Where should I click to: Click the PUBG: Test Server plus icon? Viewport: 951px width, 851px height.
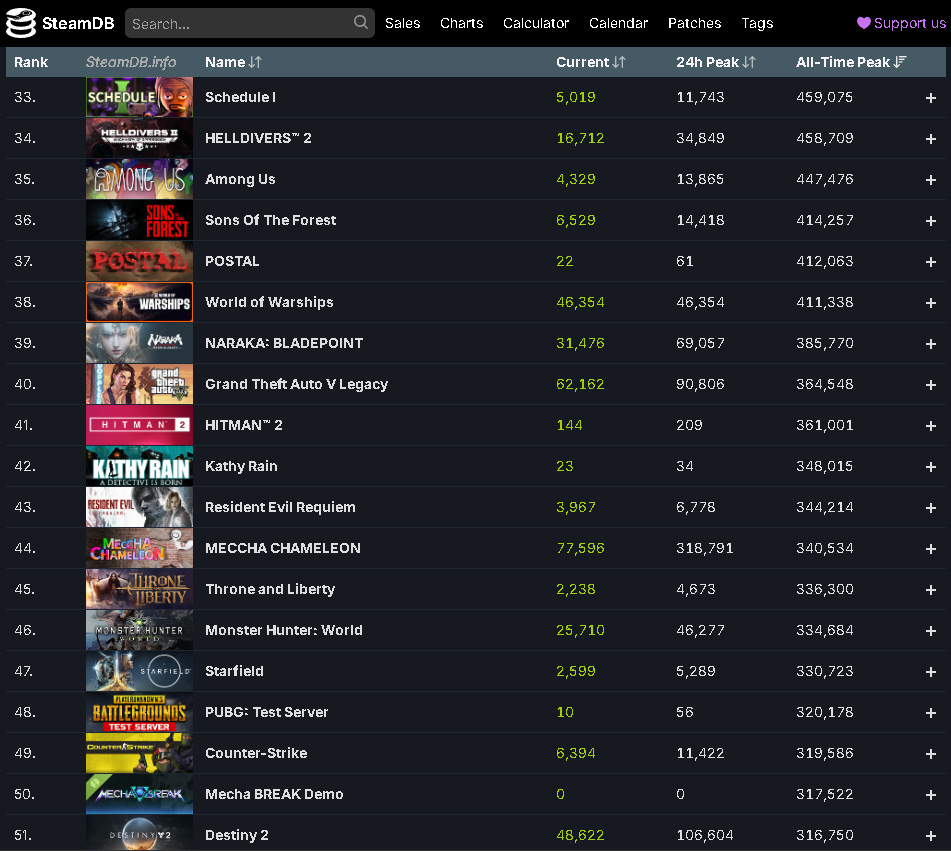point(930,713)
